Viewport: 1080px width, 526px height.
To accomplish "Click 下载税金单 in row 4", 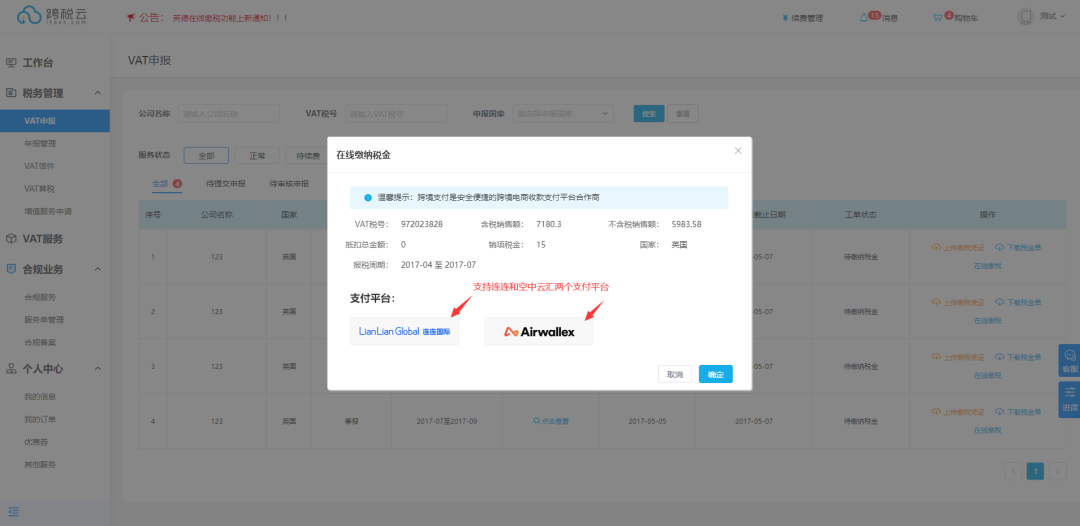I will 1018,412.
